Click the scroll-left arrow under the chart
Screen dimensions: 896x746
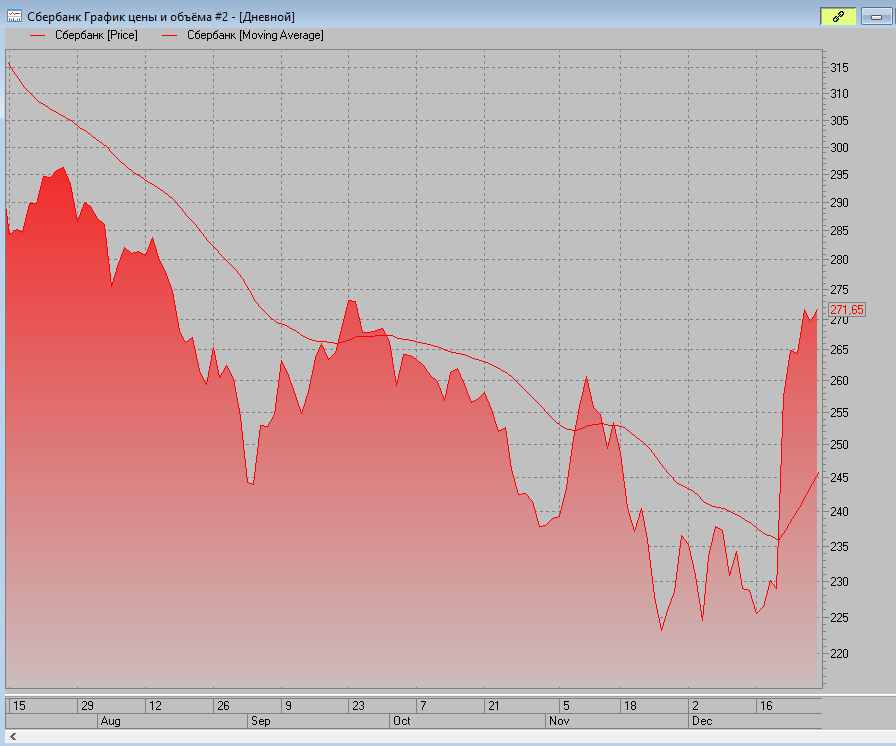click(x=13, y=737)
